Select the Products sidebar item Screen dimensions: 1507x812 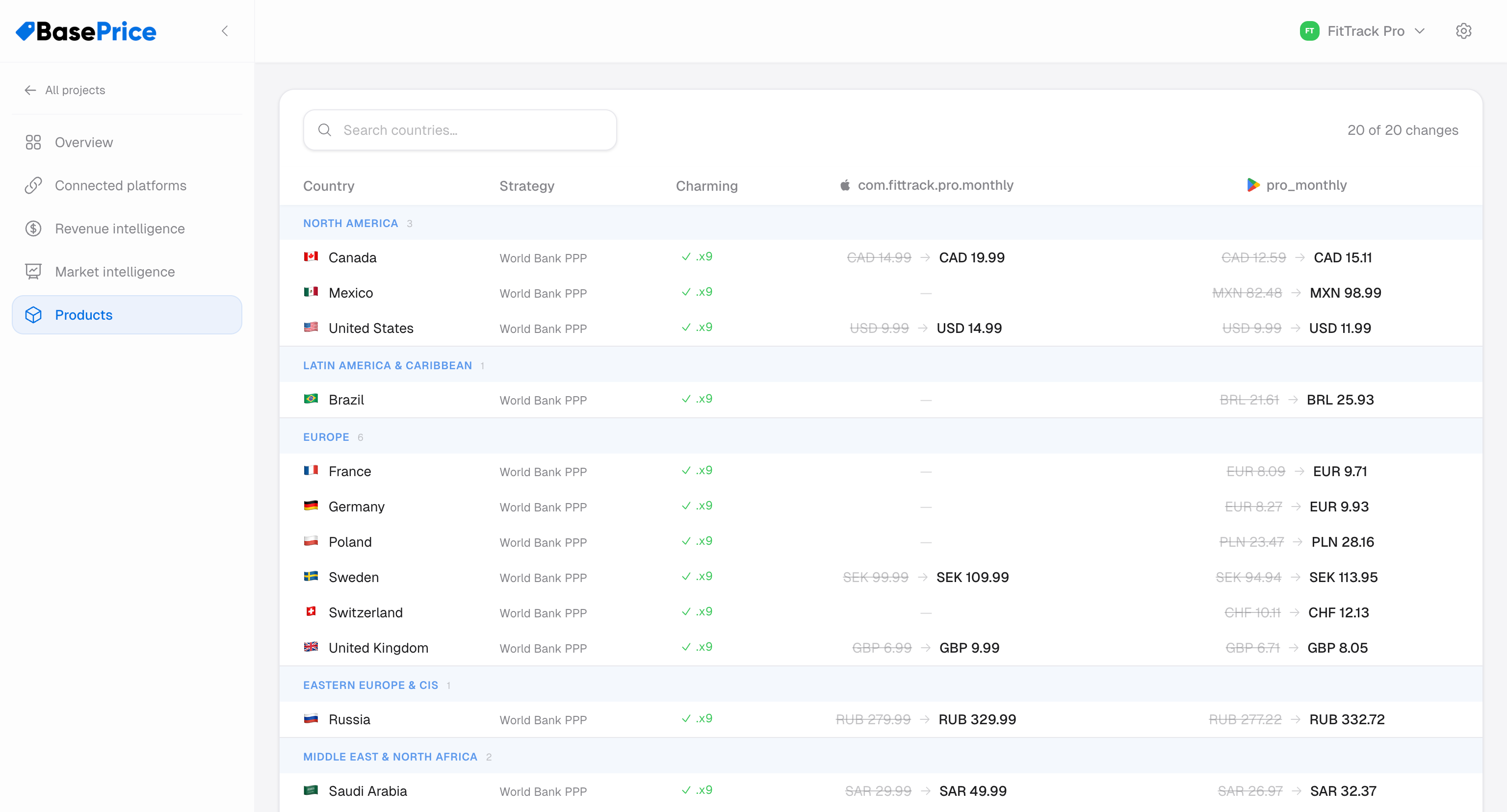(127, 314)
